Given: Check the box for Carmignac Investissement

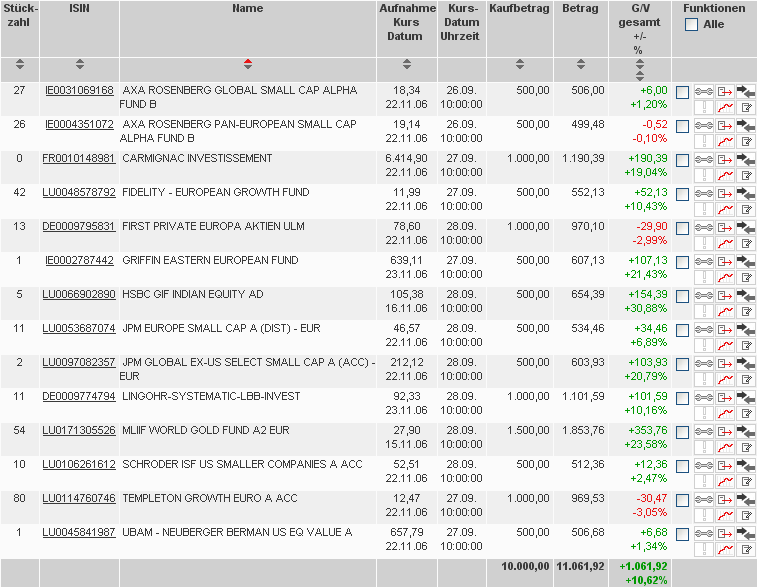Looking at the screenshot, I should (x=682, y=161).
